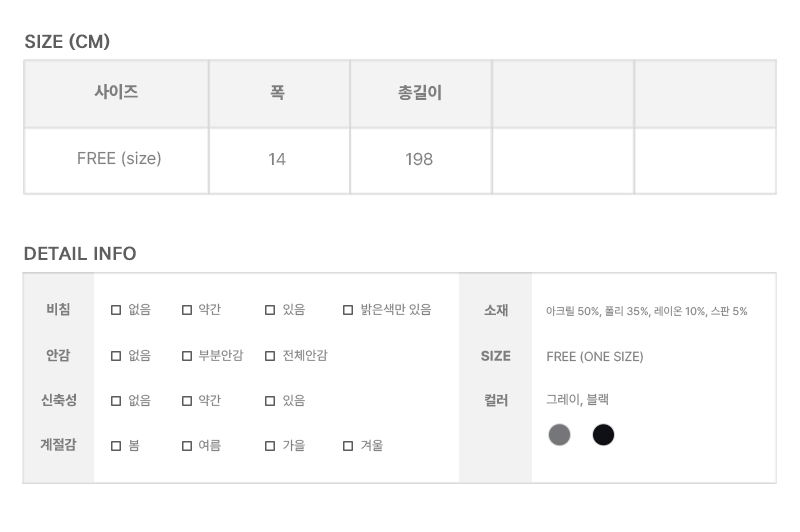
Task: Select the '부분안감' checkbox
Action: pyautogui.click(x=187, y=355)
